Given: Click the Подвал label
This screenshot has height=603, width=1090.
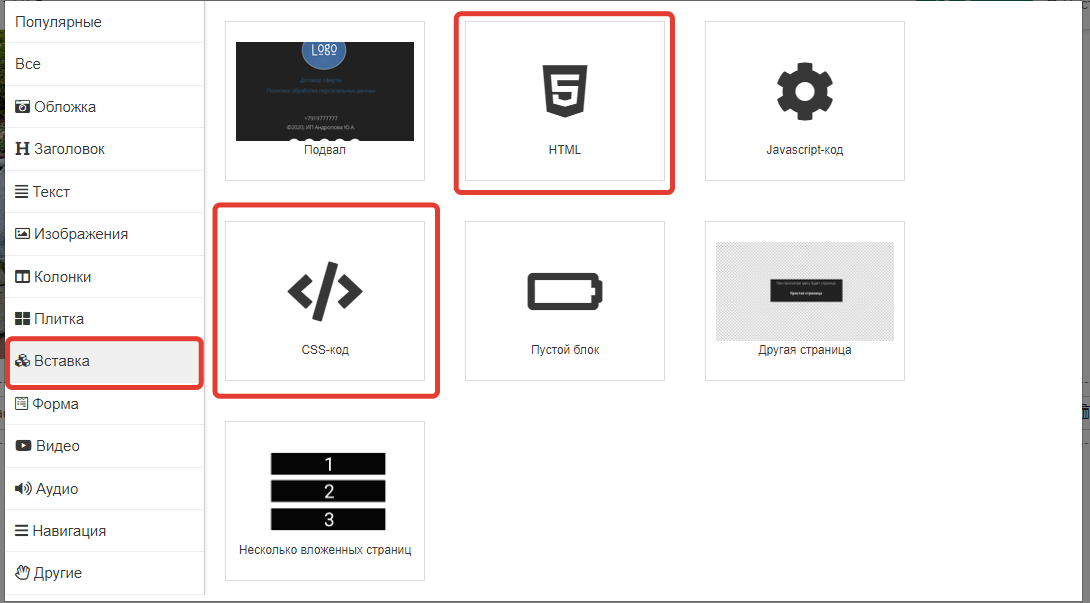Looking at the screenshot, I should coord(325,150).
